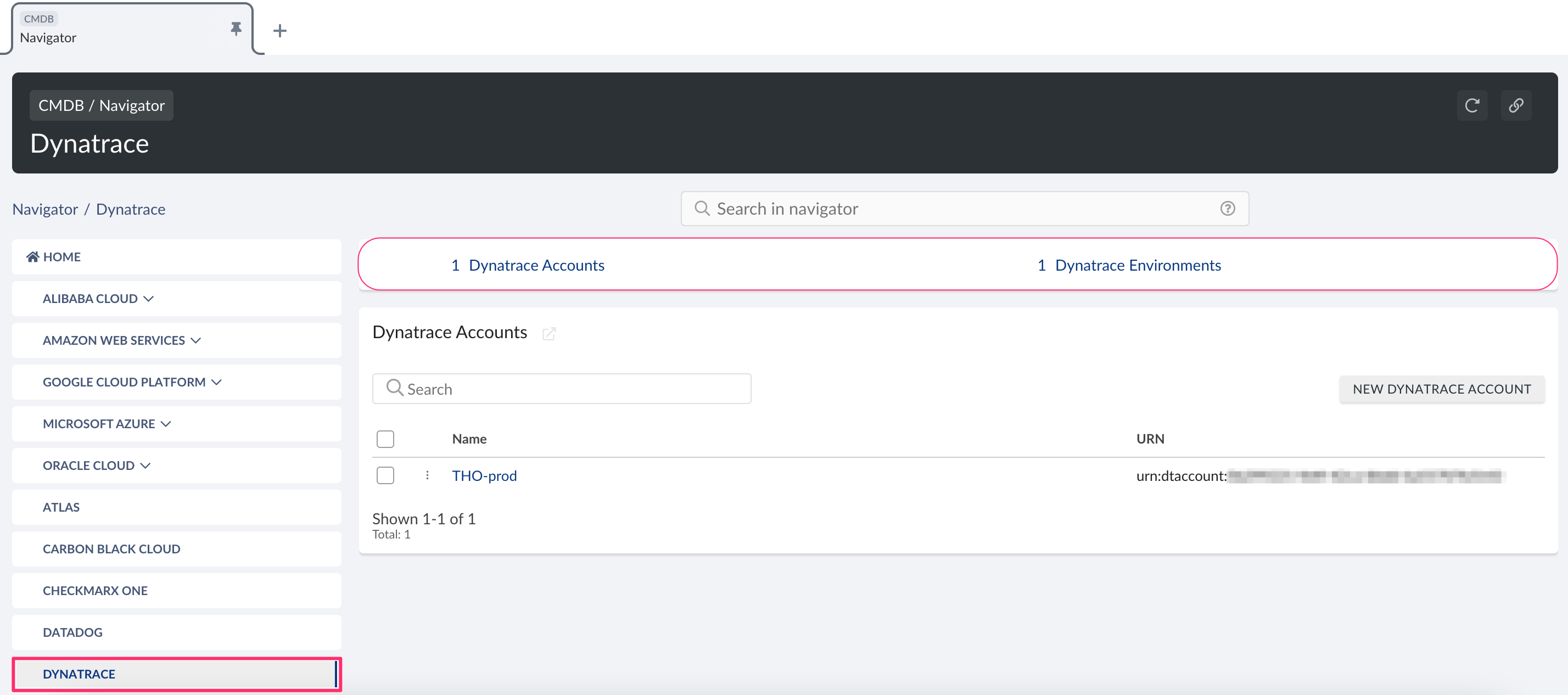Select DATADOG in the sidebar
This screenshot has width=1568, height=695.
point(72,632)
